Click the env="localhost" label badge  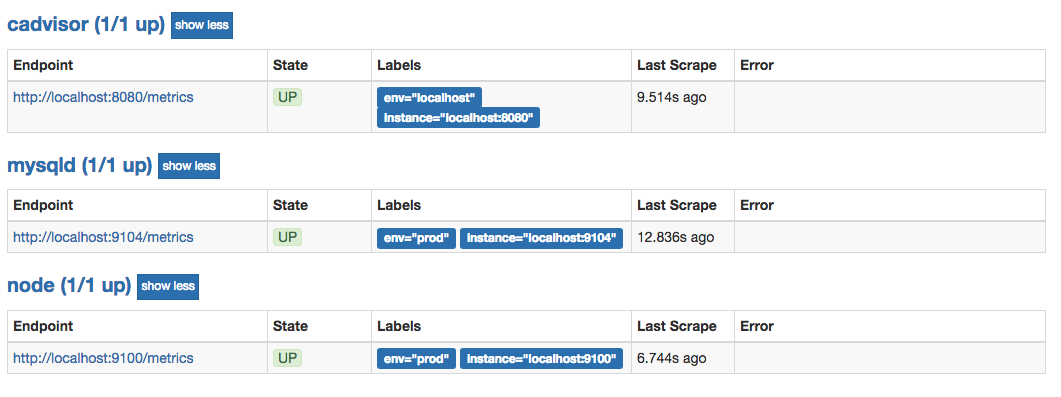pos(429,97)
